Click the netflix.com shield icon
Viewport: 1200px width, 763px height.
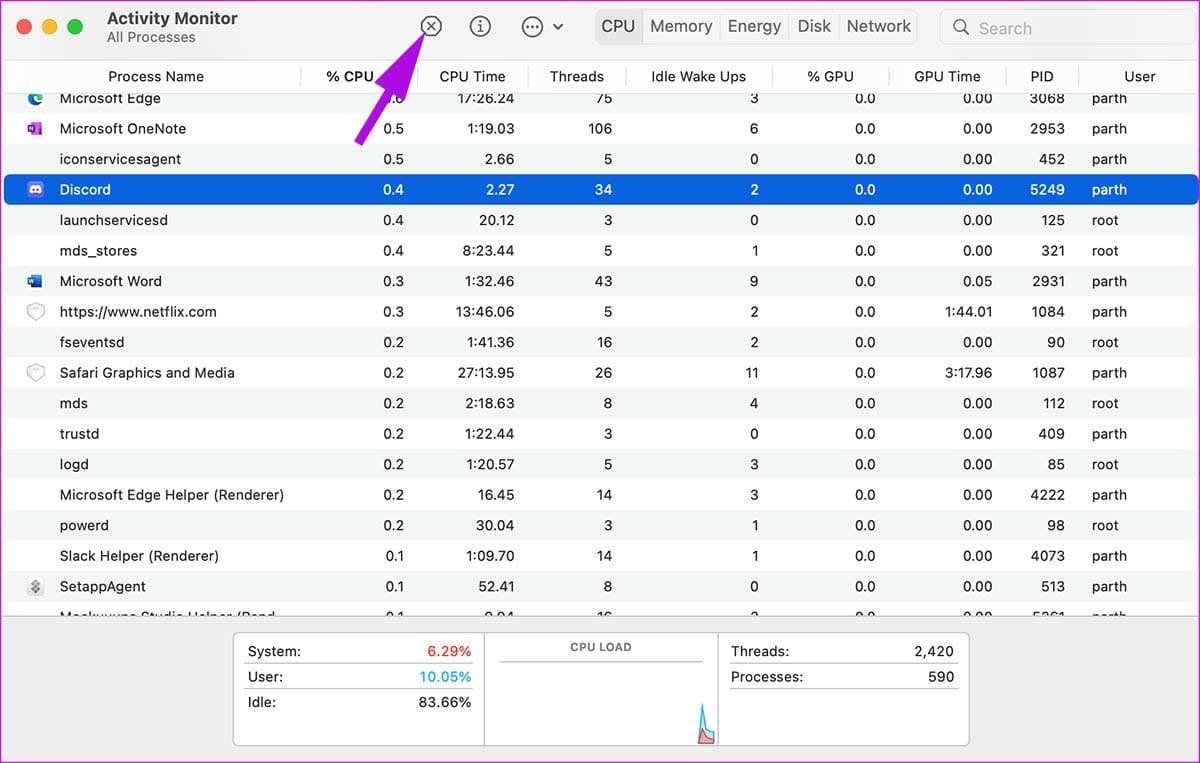click(x=35, y=312)
